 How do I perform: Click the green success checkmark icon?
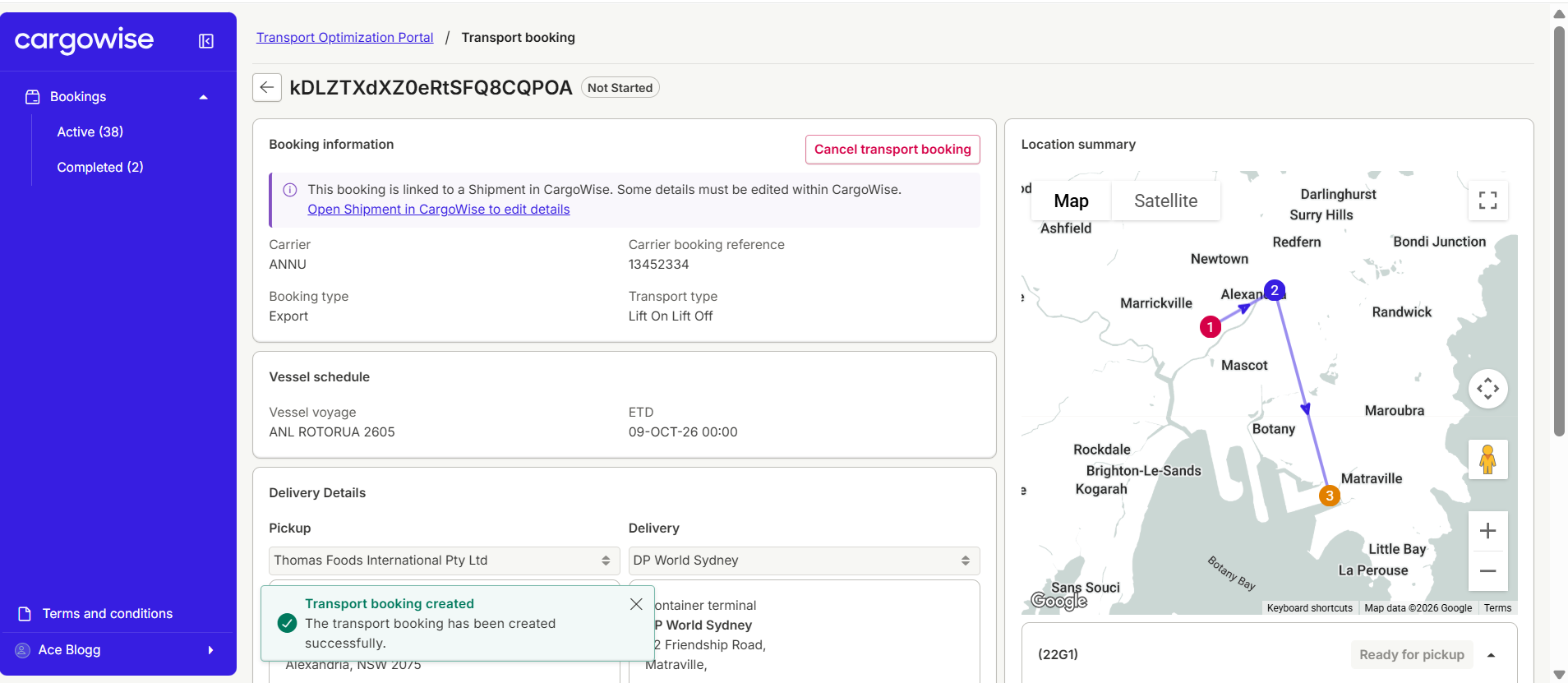287,623
